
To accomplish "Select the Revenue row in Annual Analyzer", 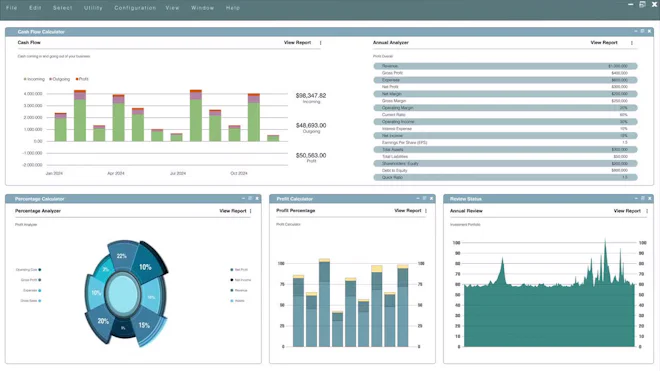I will tap(505, 66).
